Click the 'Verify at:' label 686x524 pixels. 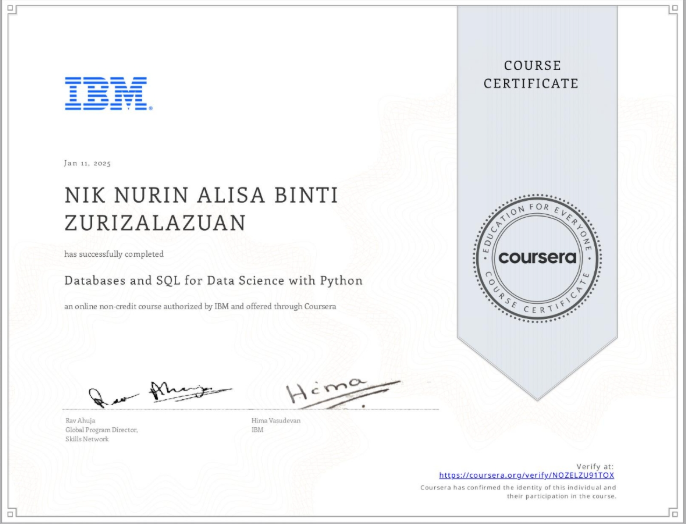pyautogui.click(x=595, y=466)
